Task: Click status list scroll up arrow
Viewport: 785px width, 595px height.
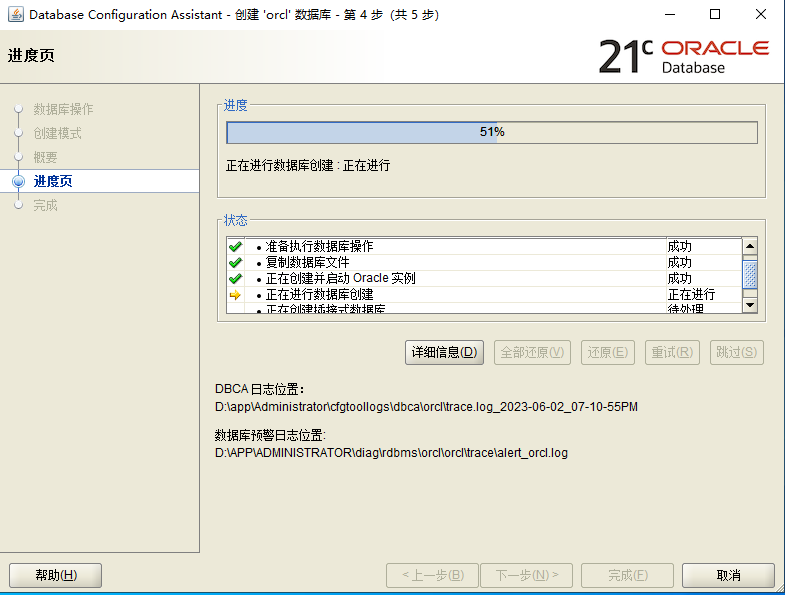Action: click(x=750, y=246)
